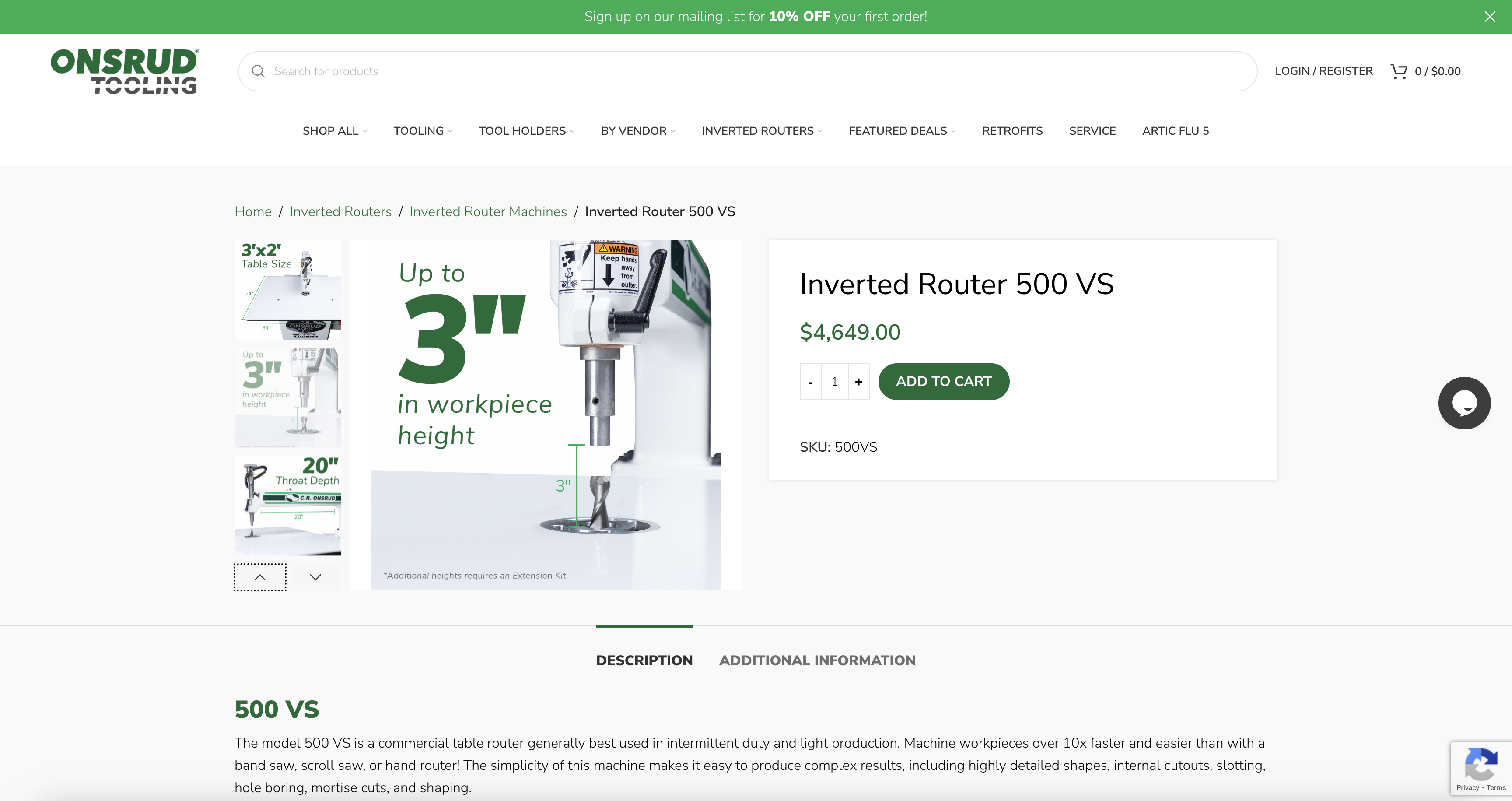This screenshot has width=1512, height=801.
Task: Click the shopping cart icon
Action: click(1399, 71)
